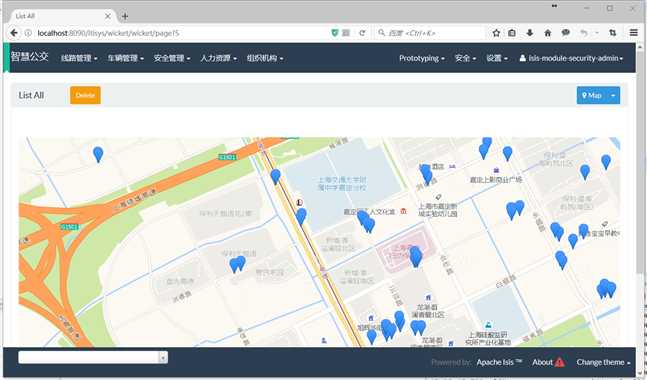Click the shop icon above 嘉定上影商业广场
Image resolution: width=647 pixels, height=380 pixels.
496,170
